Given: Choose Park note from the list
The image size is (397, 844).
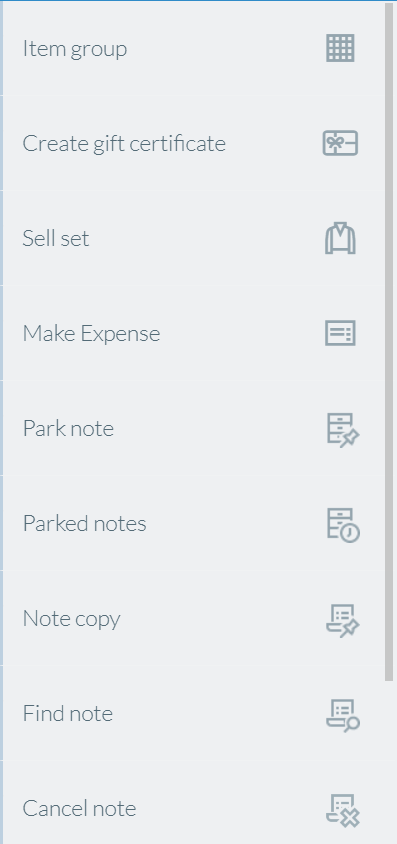Looking at the screenshot, I should coord(194,428).
